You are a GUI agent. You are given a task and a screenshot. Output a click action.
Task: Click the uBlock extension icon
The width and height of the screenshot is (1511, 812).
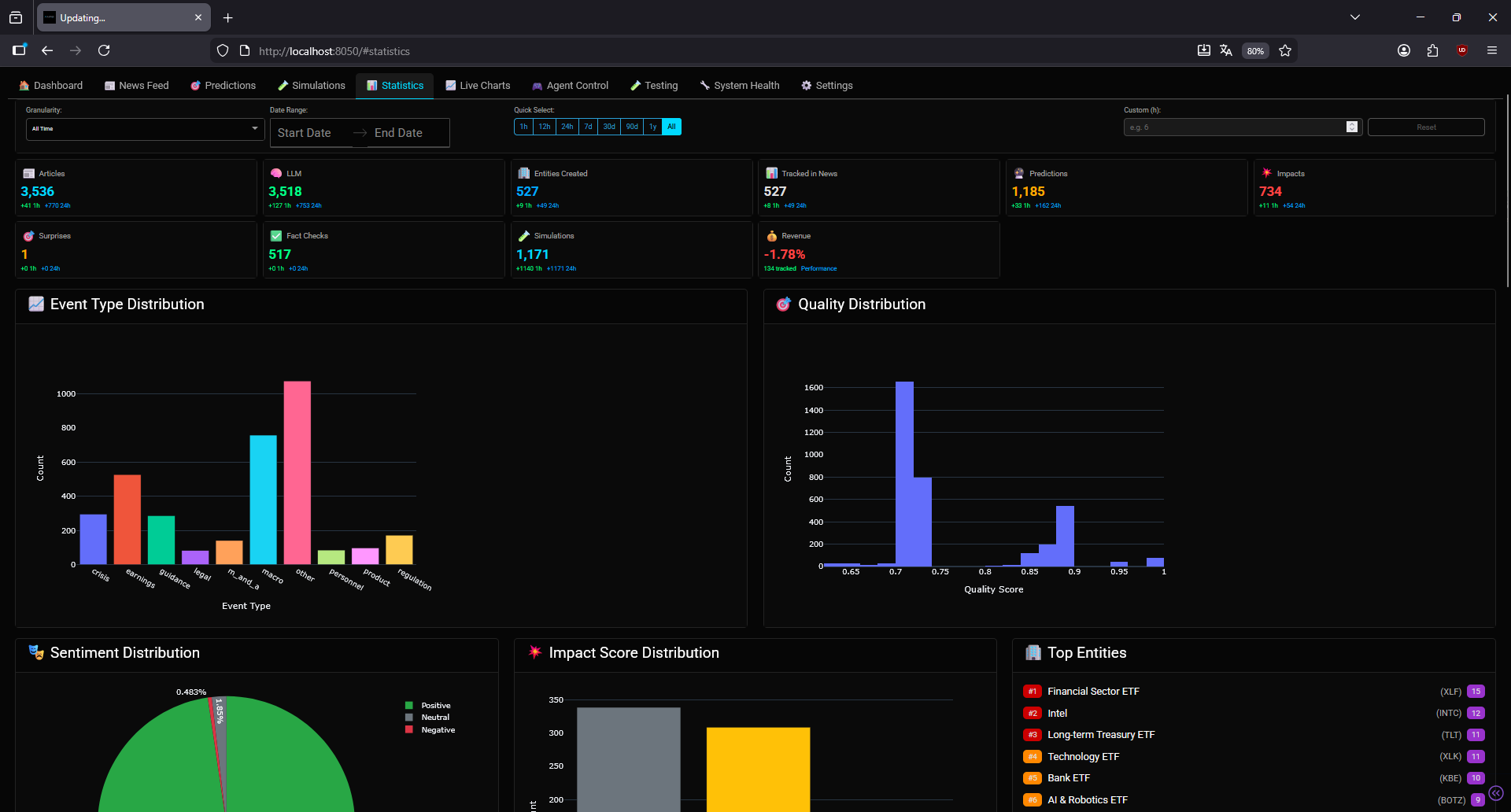(1461, 50)
